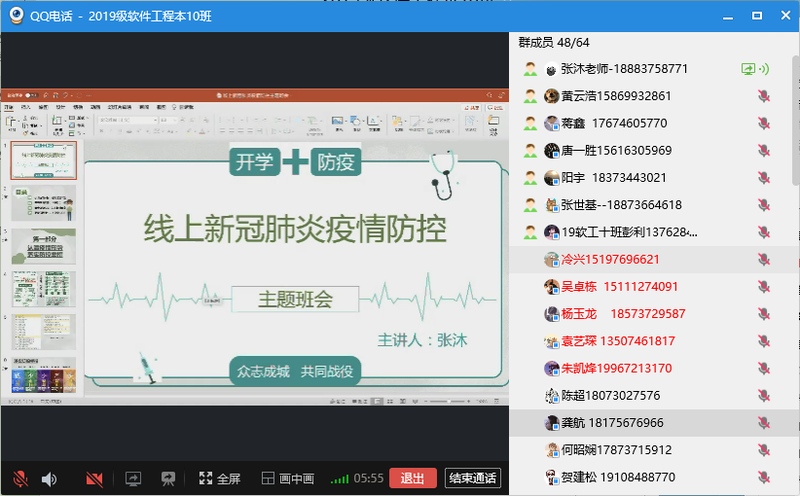This screenshot has height=496, width=800.
Task: Click the shared screen video area
Action: [x=255, y=247]
